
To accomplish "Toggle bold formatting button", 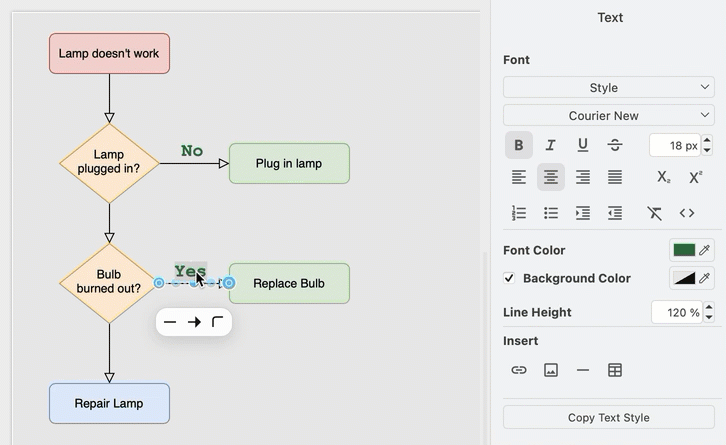I will click(519, 145).
